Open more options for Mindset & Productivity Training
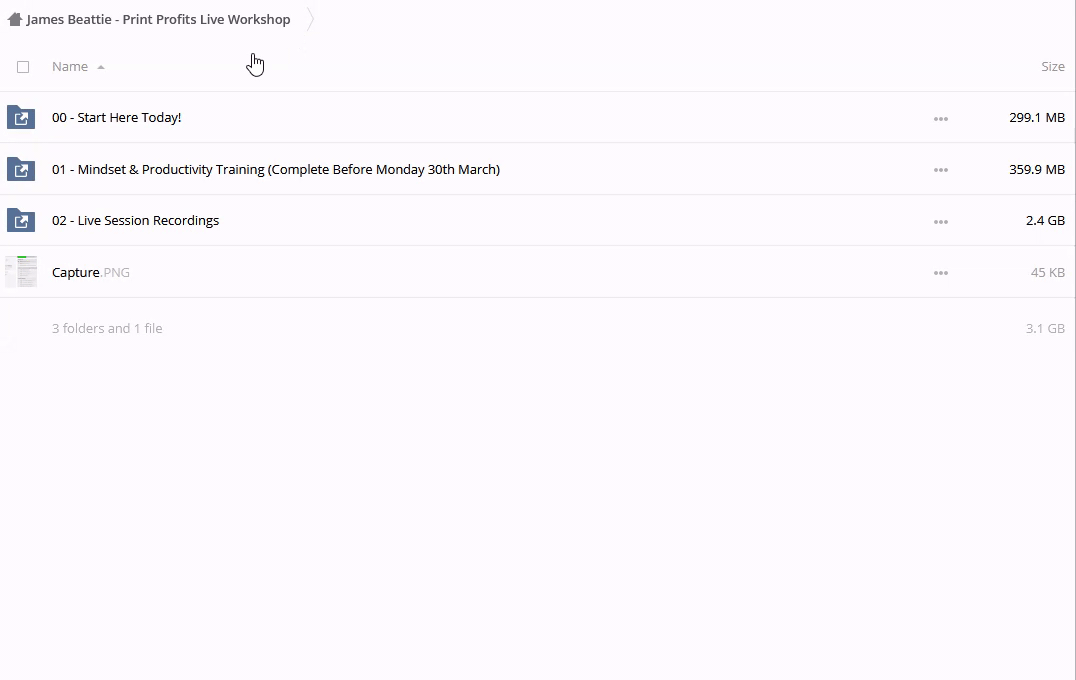 click(x=940, y=170)
